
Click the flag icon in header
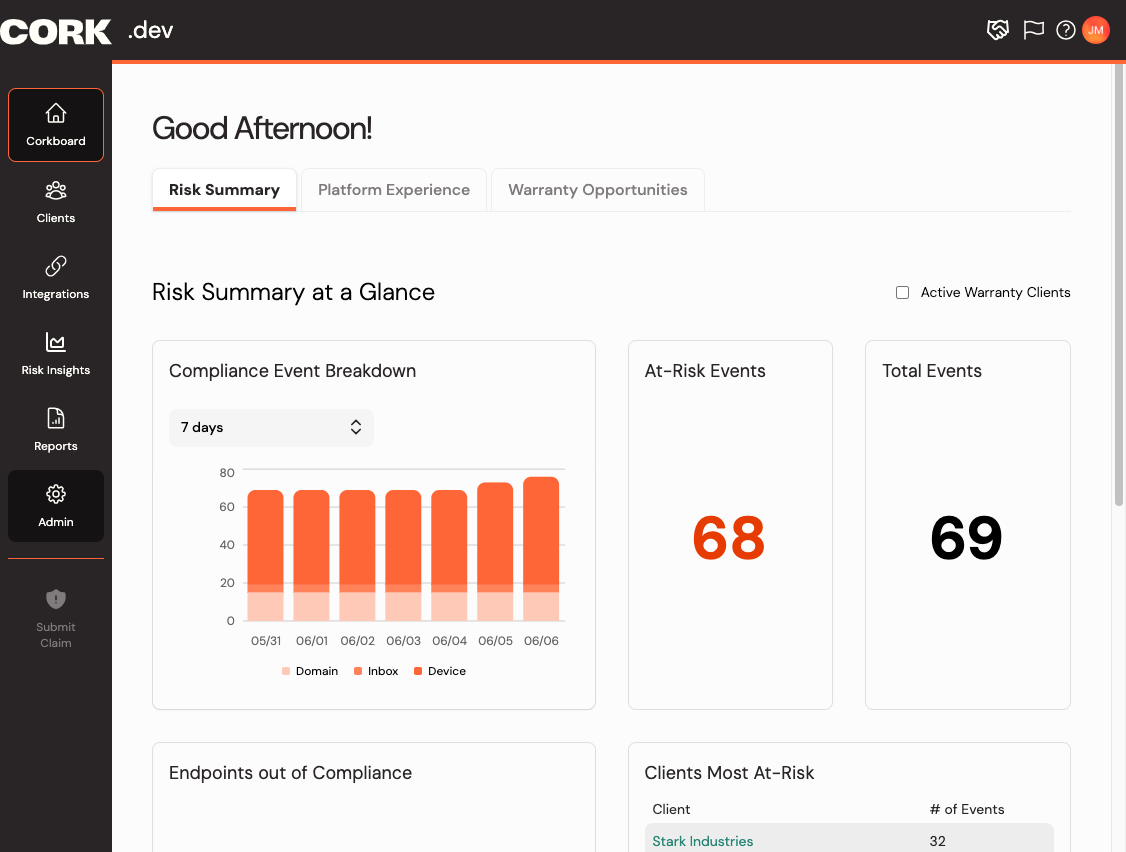click(1033, 30)
